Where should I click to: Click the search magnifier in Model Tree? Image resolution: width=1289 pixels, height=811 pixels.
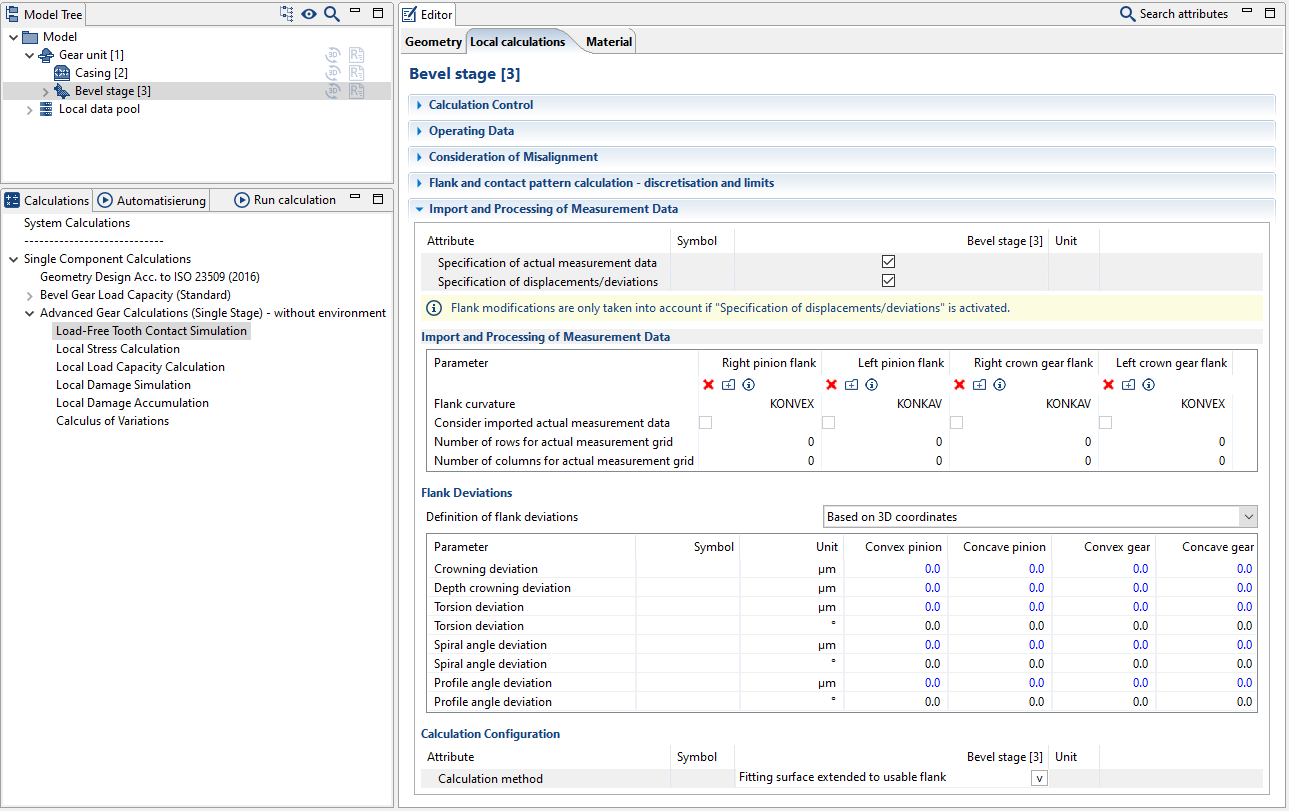point(331,14)
